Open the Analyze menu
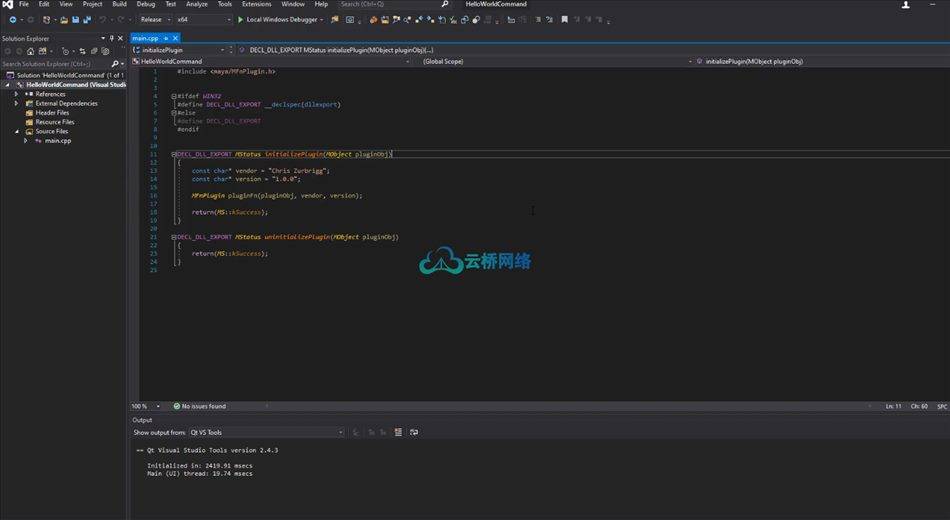The height and width of the screenshot is (520, 950). (196, 4)
